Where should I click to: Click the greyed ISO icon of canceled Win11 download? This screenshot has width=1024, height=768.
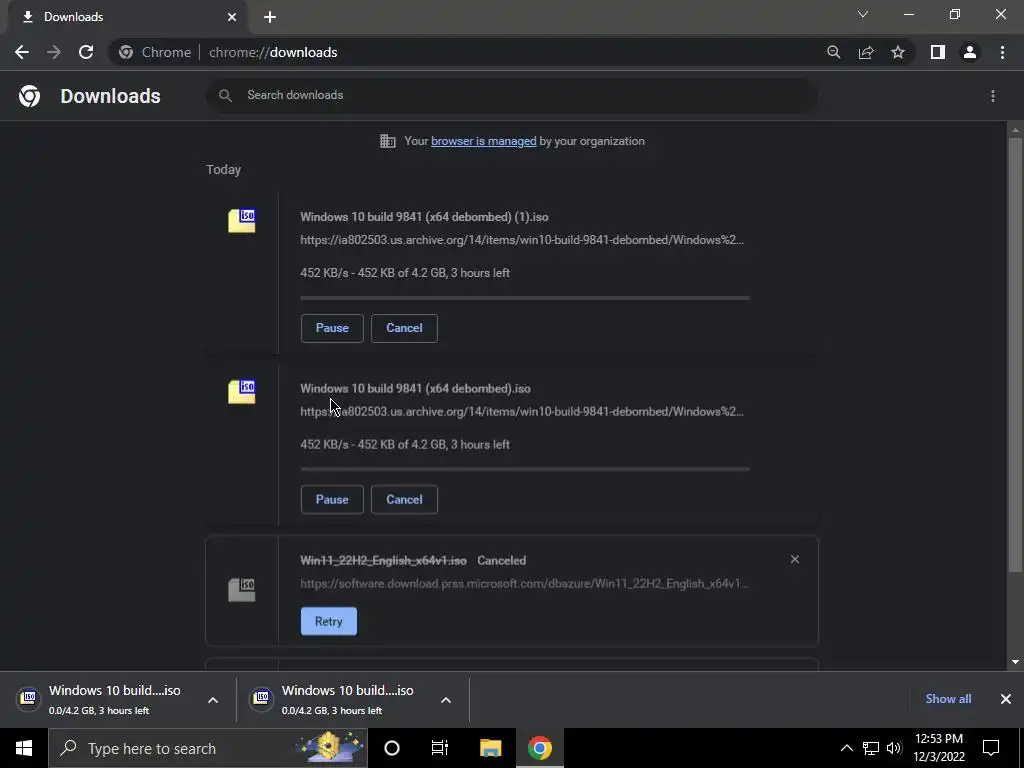click(242, 590)
